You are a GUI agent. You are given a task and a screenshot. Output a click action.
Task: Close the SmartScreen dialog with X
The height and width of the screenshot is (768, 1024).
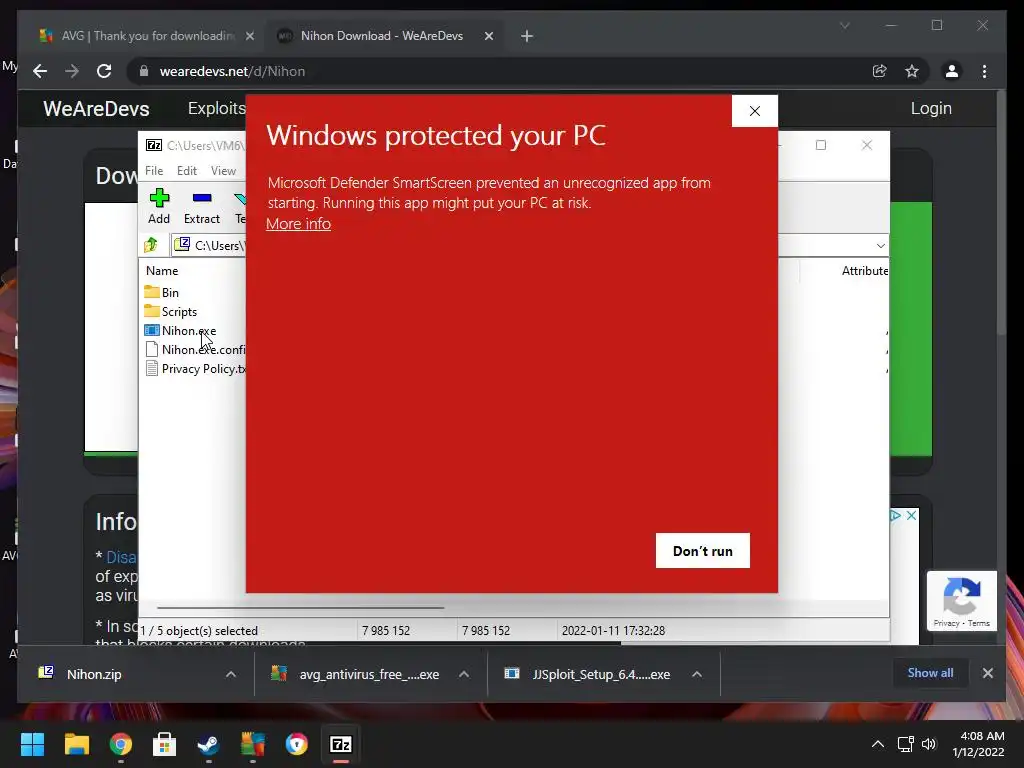pos(755,111)
